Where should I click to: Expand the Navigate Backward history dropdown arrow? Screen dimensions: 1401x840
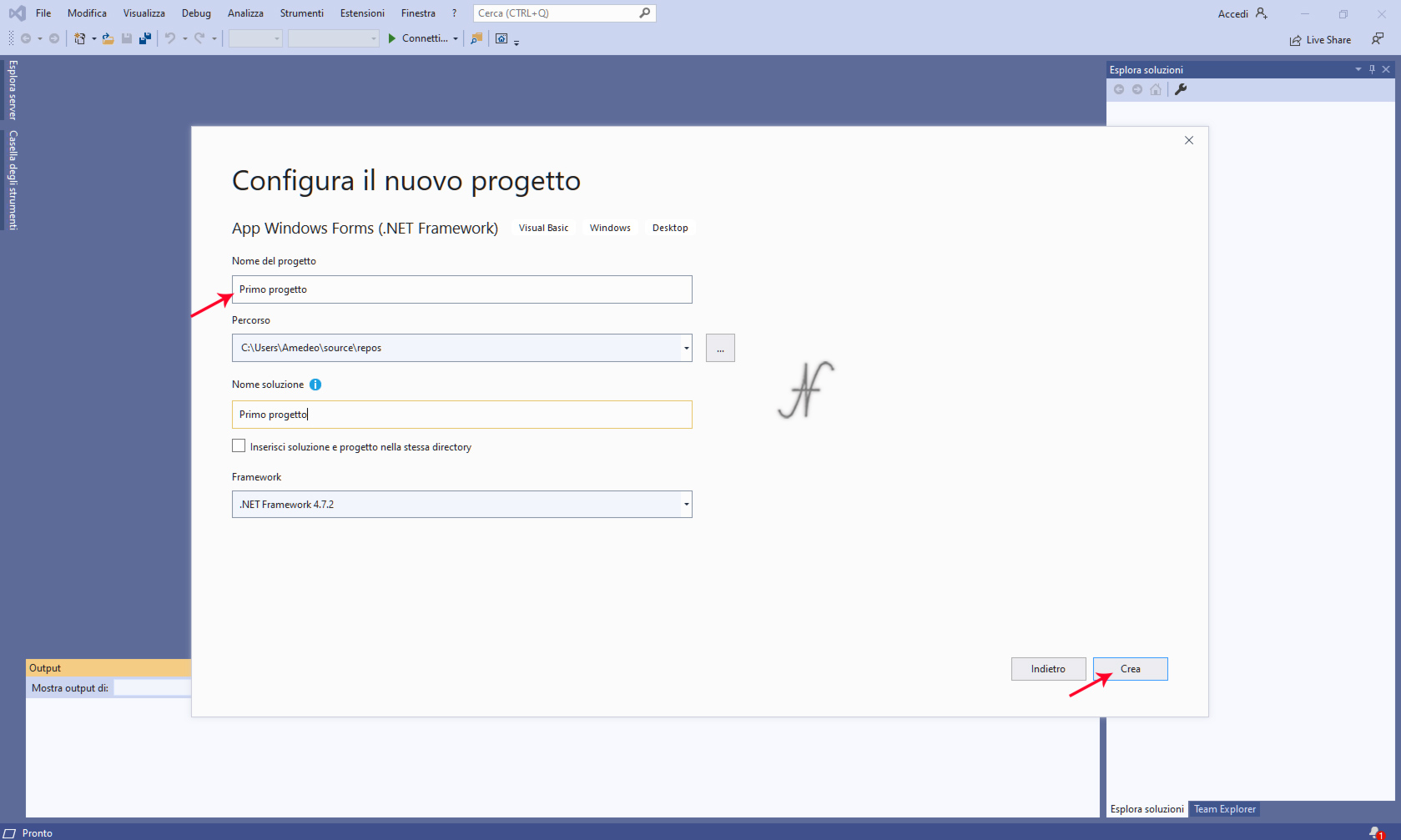(39, 38)
